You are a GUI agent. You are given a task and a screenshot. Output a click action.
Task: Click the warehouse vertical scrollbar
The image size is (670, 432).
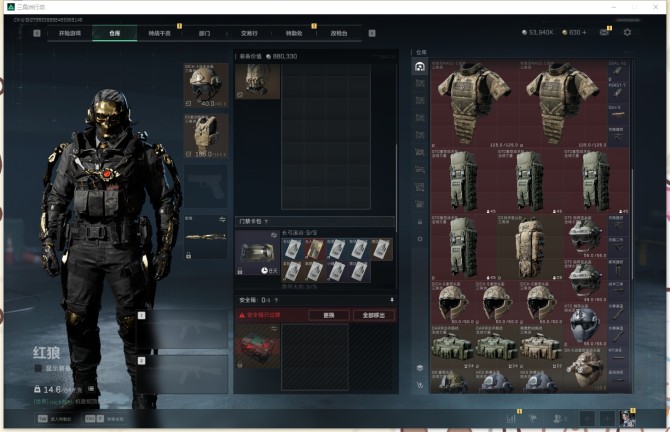pyautogui.click(x=632, y=226)
